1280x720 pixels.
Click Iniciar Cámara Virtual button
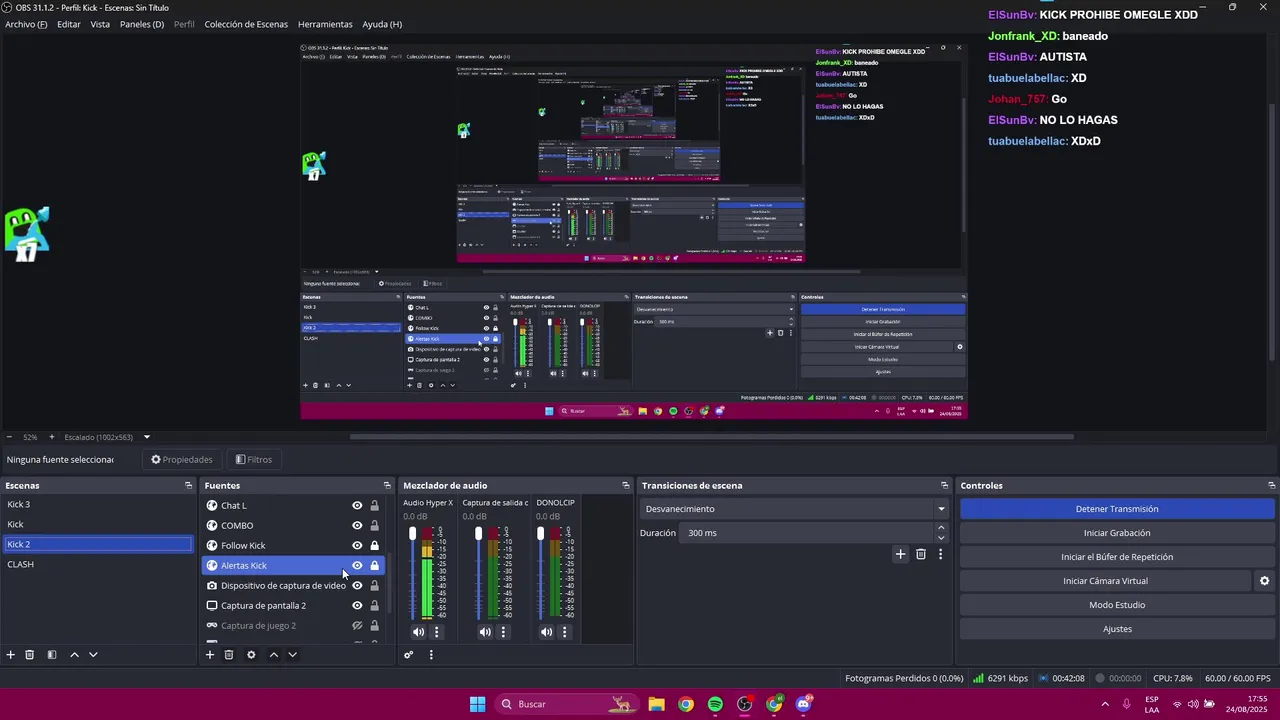[1105, 581]
